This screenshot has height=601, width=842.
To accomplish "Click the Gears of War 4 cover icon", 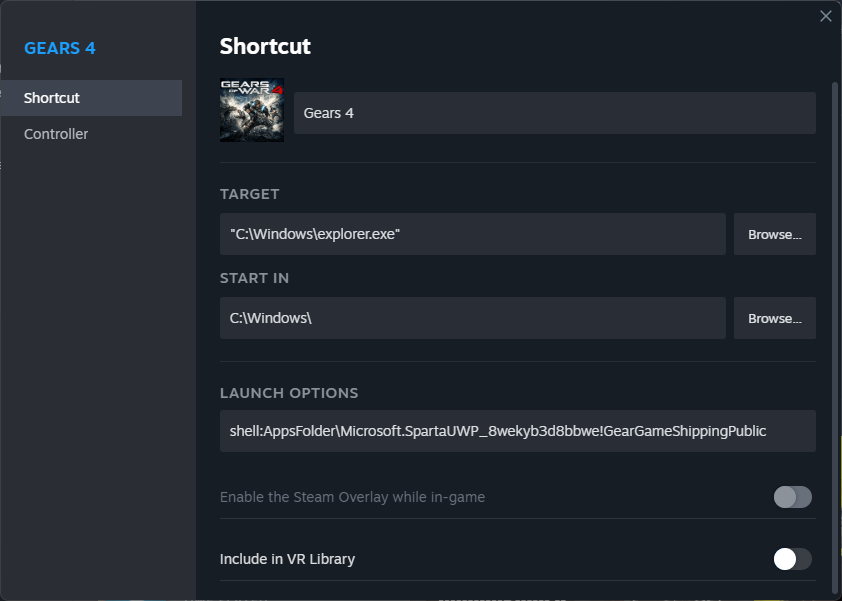I will tap(251, 108).
